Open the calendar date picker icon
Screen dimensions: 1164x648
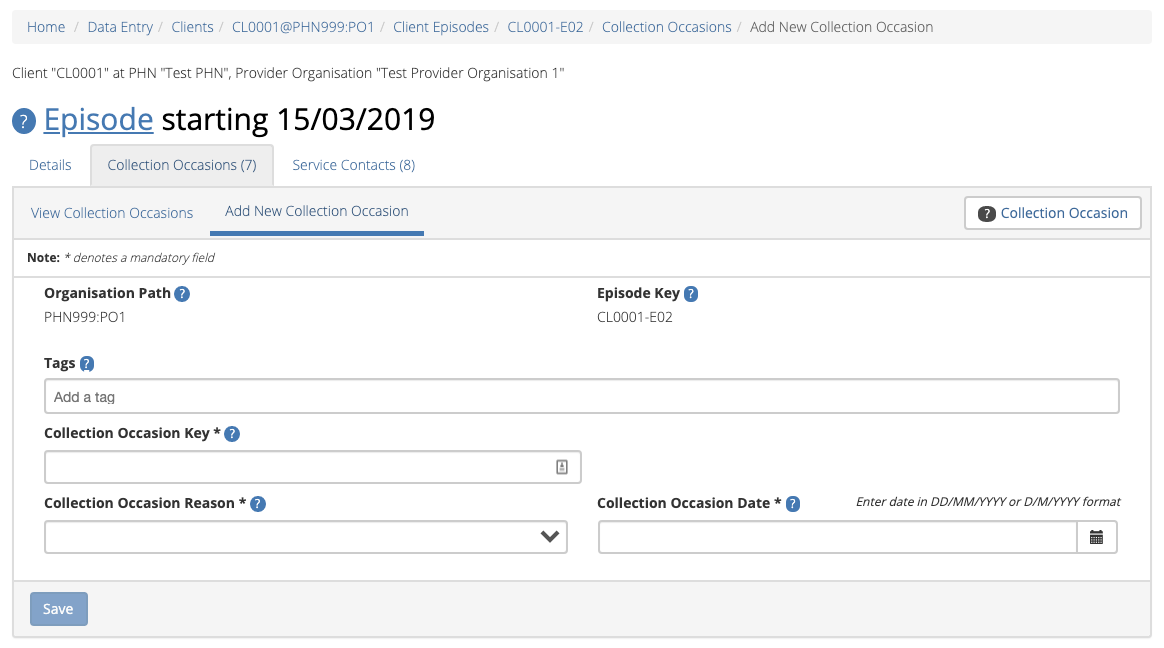point(1096,537)
